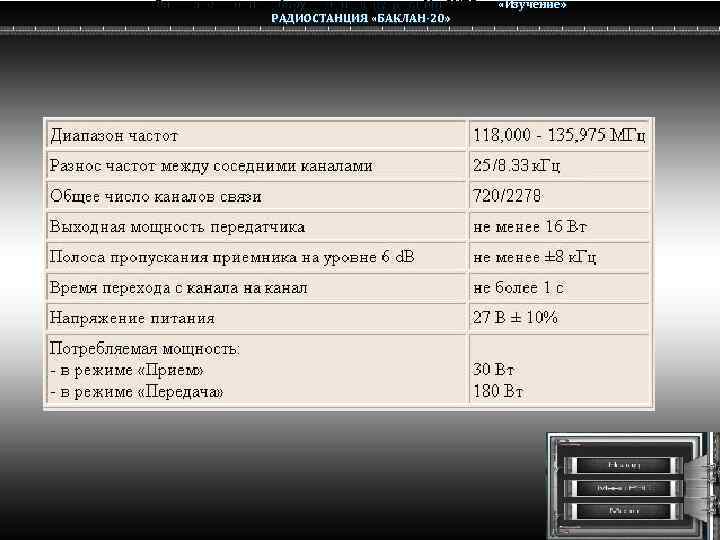Select the value '720/2278'
Viewport: 720px width, 540px height.
click(x=507, y=196)
